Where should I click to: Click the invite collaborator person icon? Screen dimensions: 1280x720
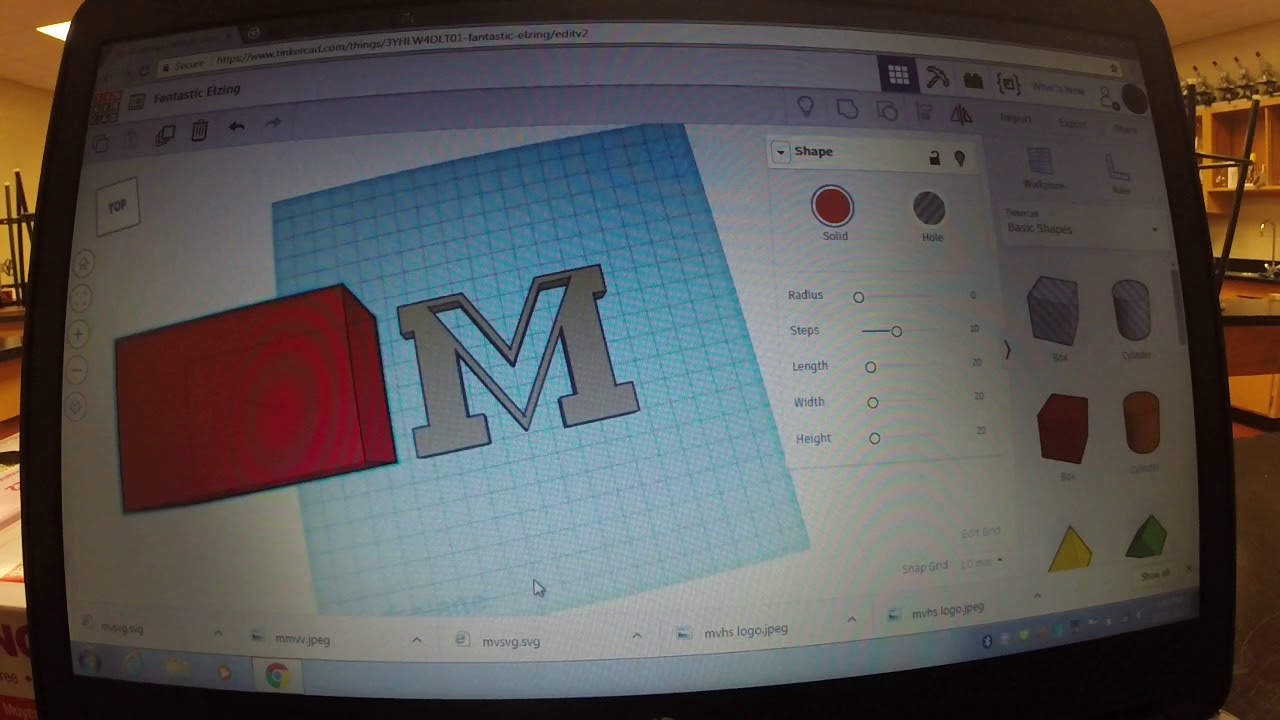pos(1107,96)
